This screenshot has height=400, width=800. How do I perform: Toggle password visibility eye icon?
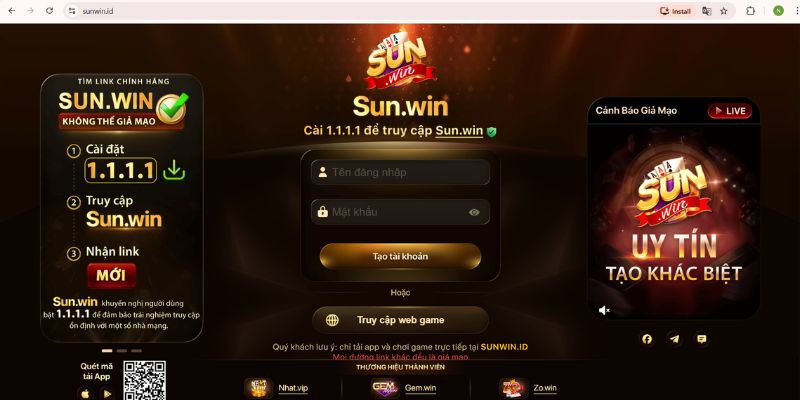point(474,212)
